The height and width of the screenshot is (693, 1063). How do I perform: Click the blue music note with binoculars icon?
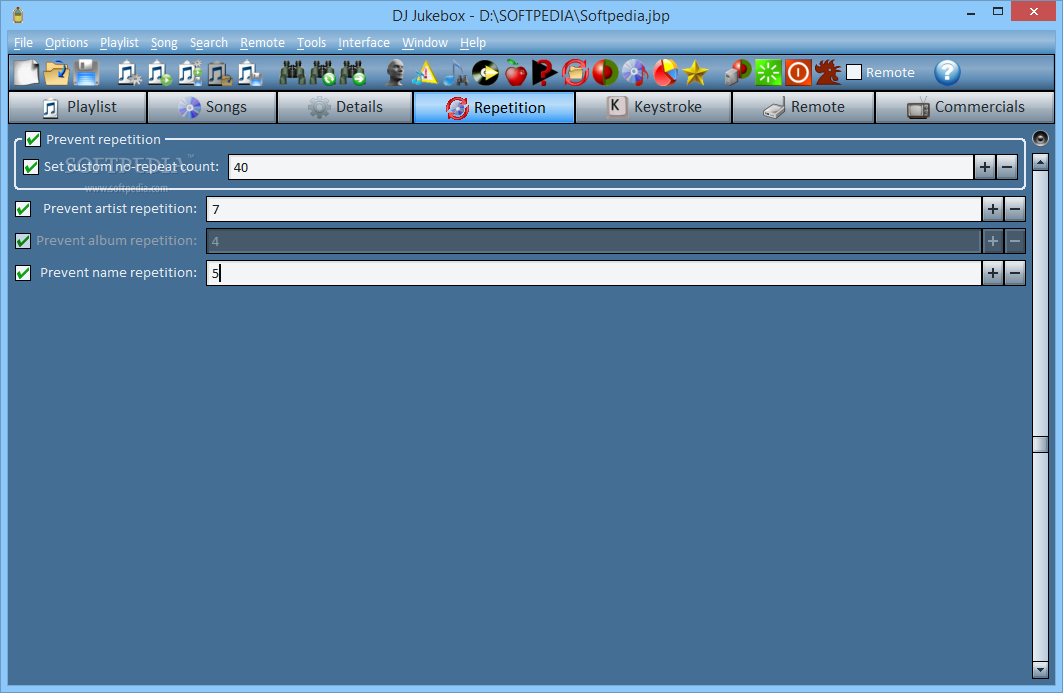tap(455, 73)
